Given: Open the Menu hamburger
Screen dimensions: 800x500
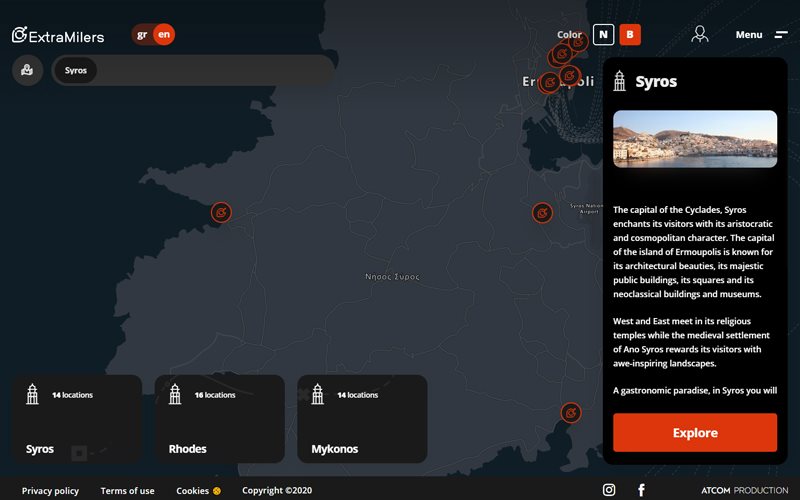Looking at the screenshot, I should coord(762,35).
